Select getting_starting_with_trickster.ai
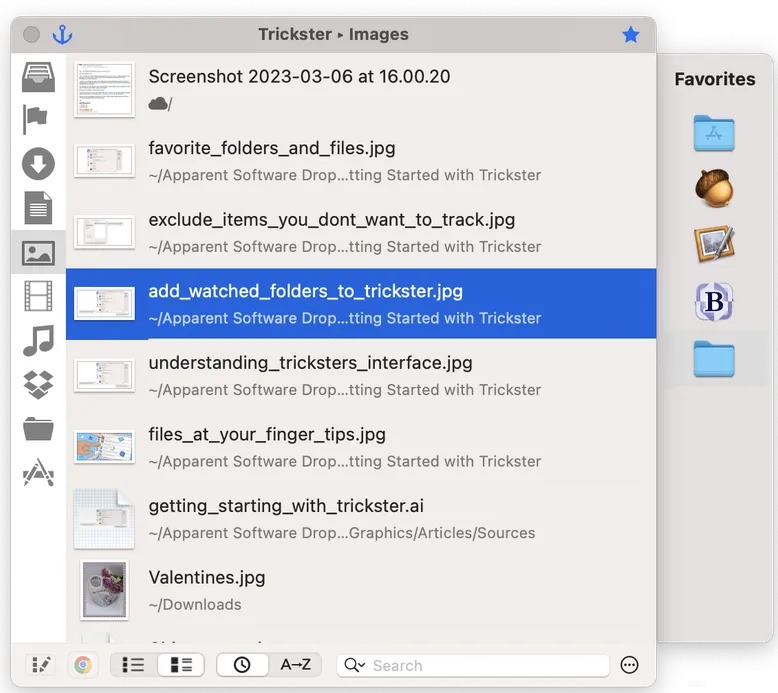Image resolution: width=778 pixels, height=693 pixels. pos(361,518)
